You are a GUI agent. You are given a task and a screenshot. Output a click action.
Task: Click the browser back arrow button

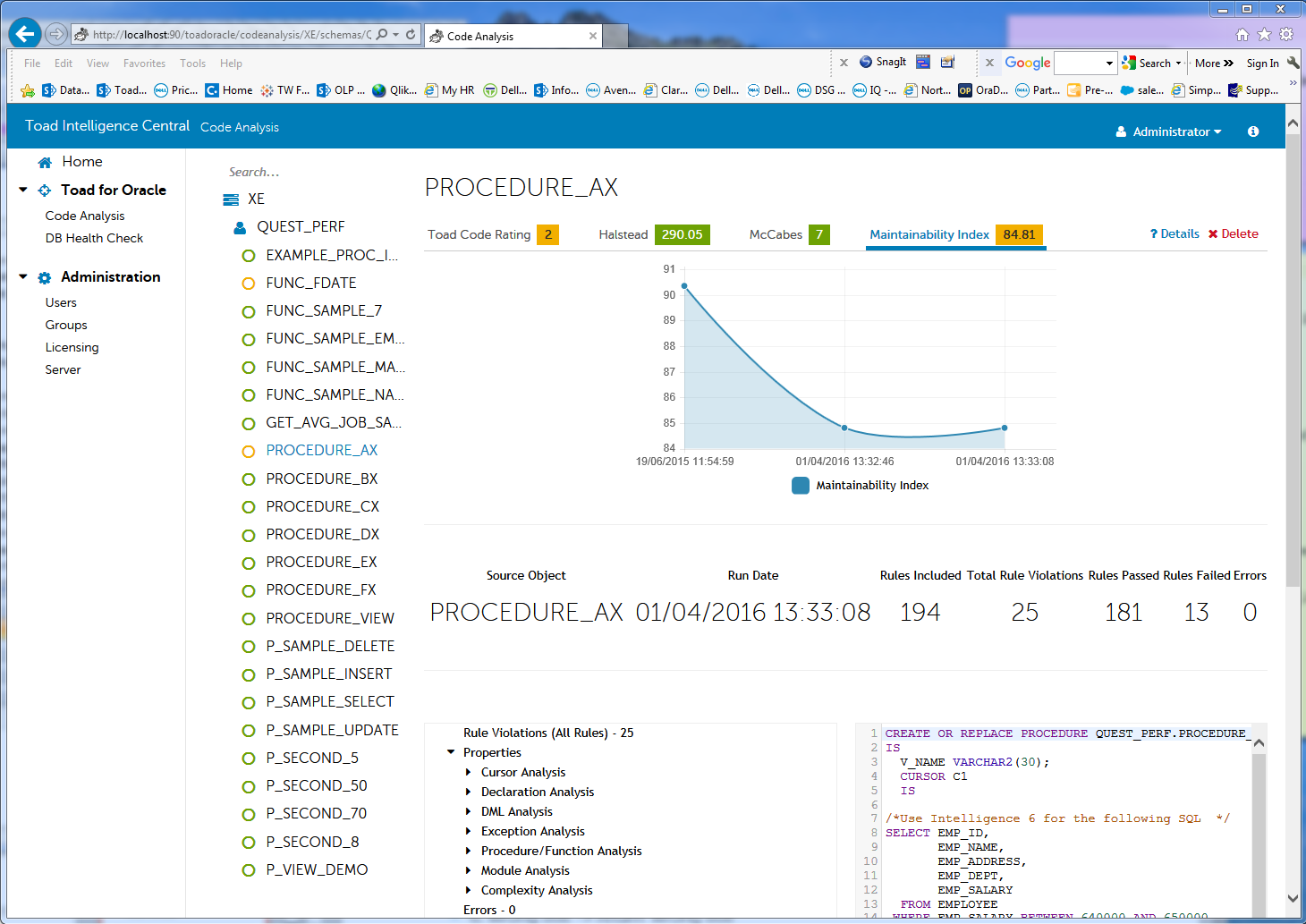pos(25,34)
